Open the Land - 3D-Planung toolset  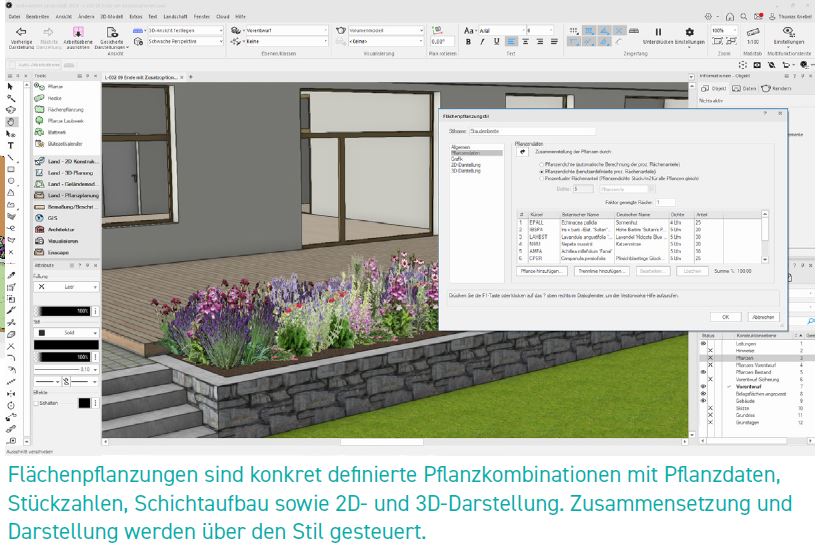point(66,173)
